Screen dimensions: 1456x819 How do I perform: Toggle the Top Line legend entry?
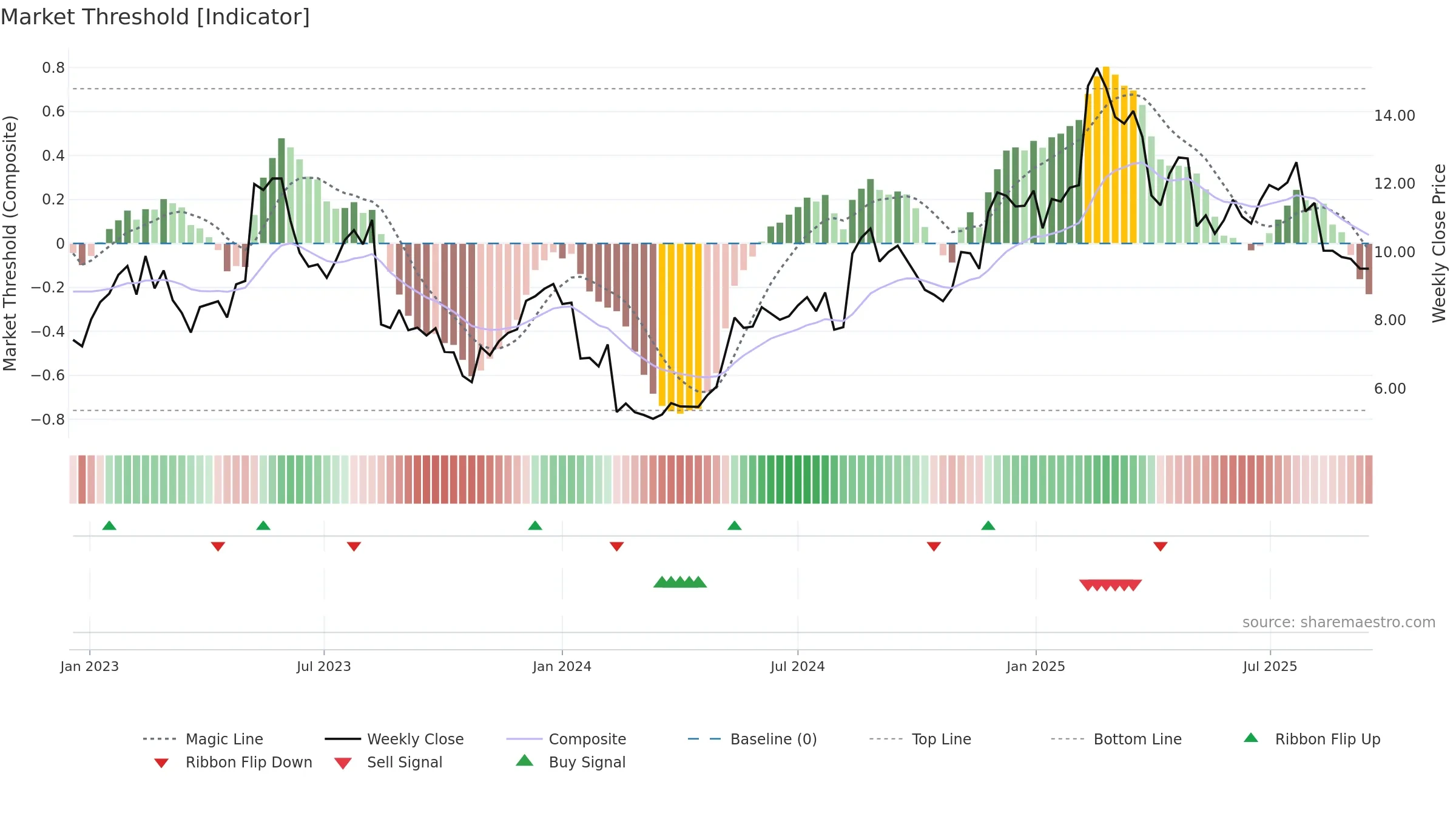coord(920,739)
